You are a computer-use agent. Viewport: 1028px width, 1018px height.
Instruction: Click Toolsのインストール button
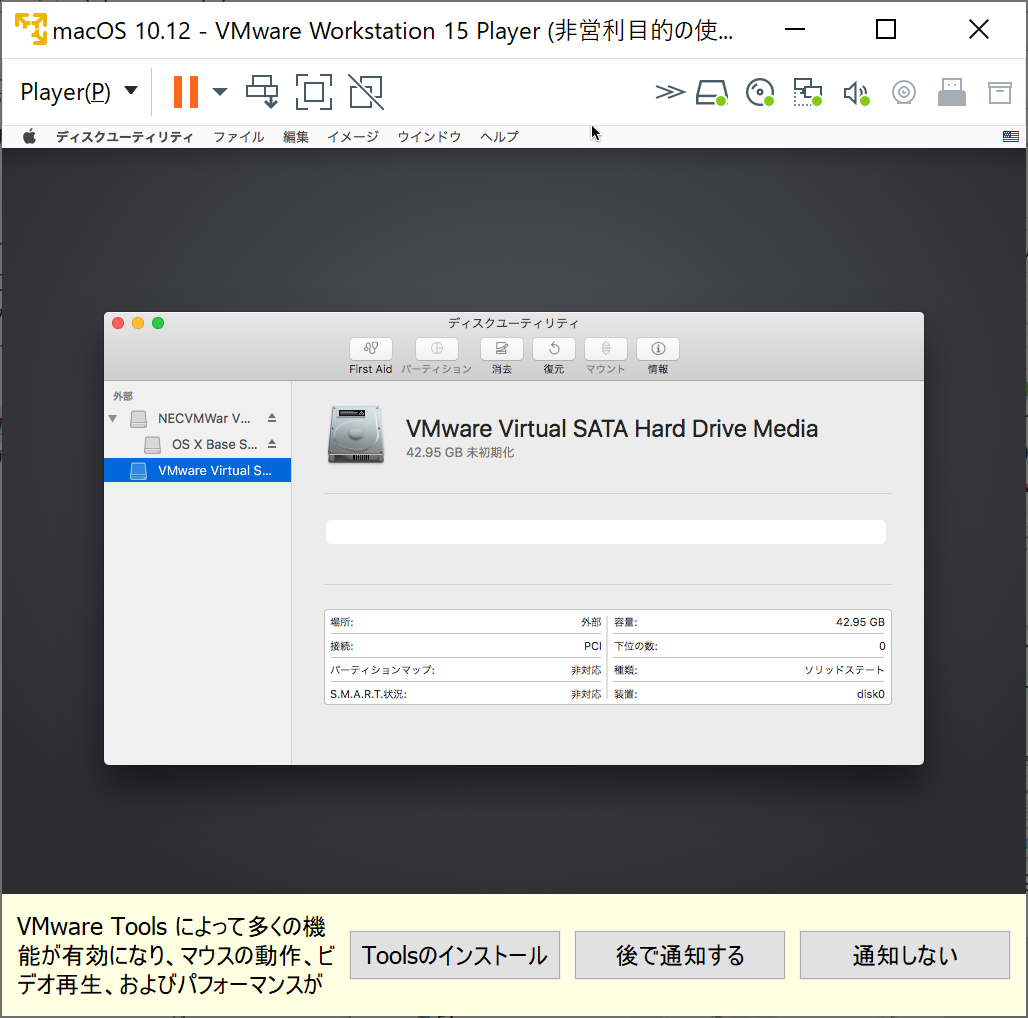455,955
